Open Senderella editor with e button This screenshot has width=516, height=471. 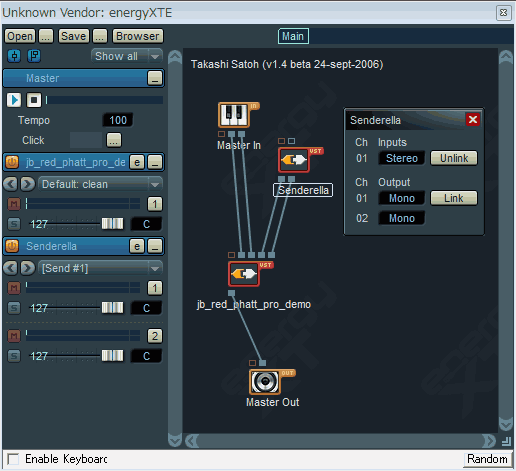pyautogui.click(x=137, y=246)
